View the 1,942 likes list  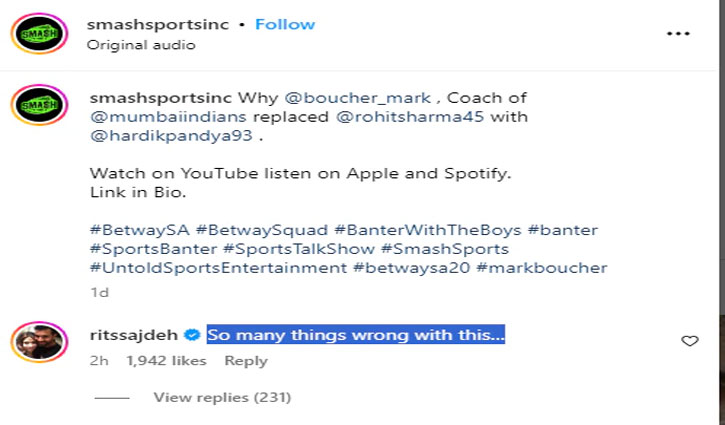coord(166,361)
